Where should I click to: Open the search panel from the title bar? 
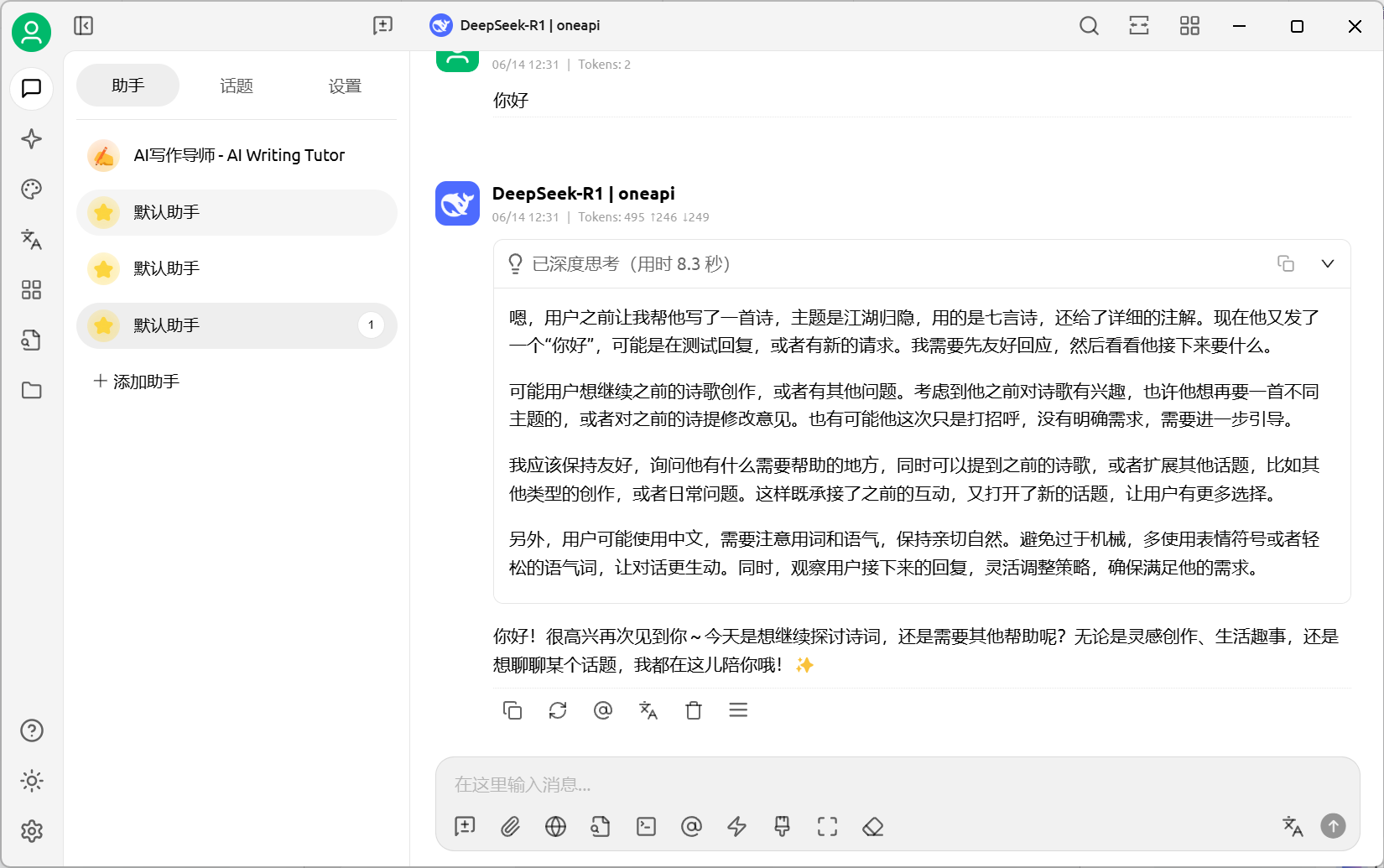[1089, 26]
